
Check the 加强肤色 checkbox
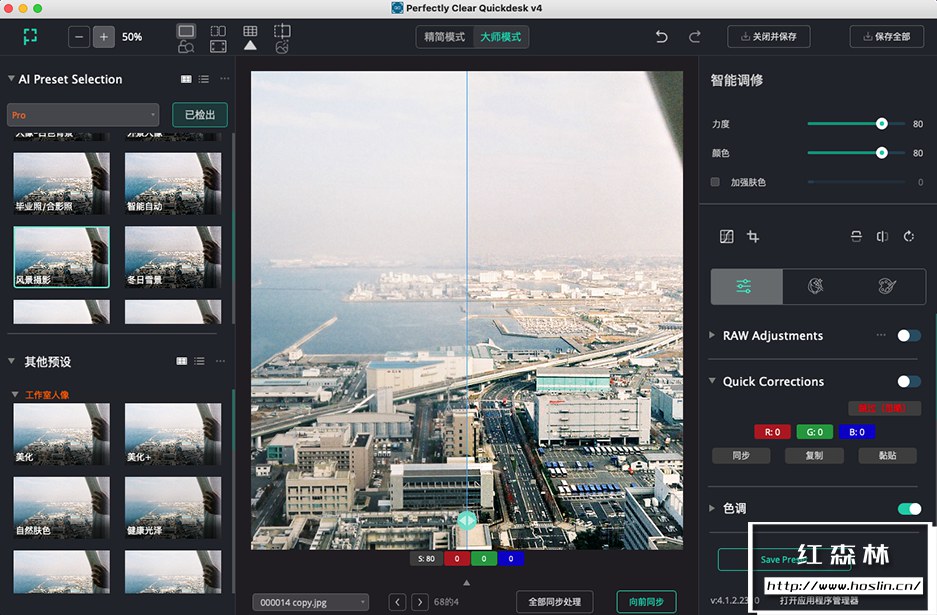click(x=714, y=182)
